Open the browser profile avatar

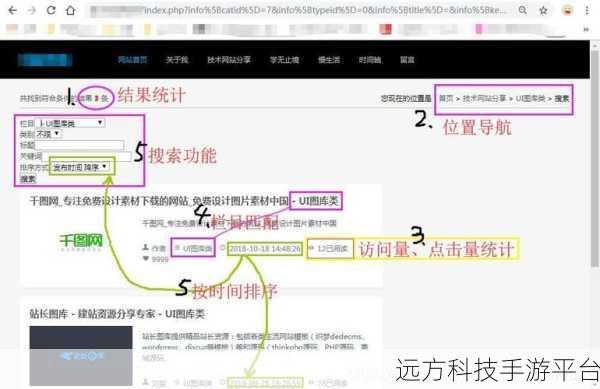pos(567,10)
